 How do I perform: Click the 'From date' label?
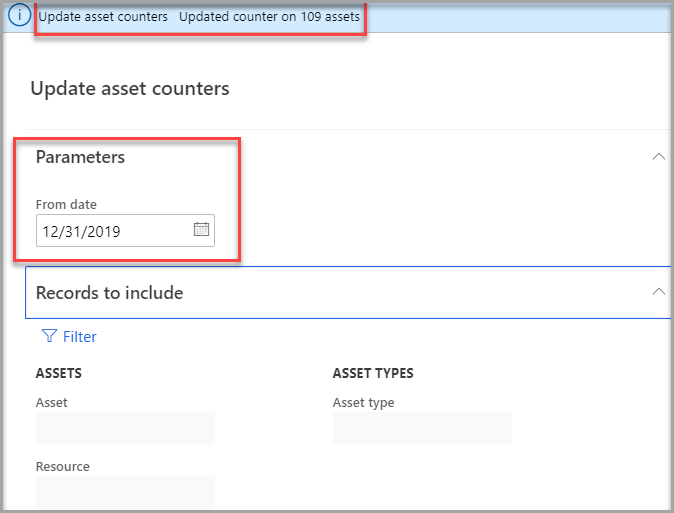pos(66,204)
